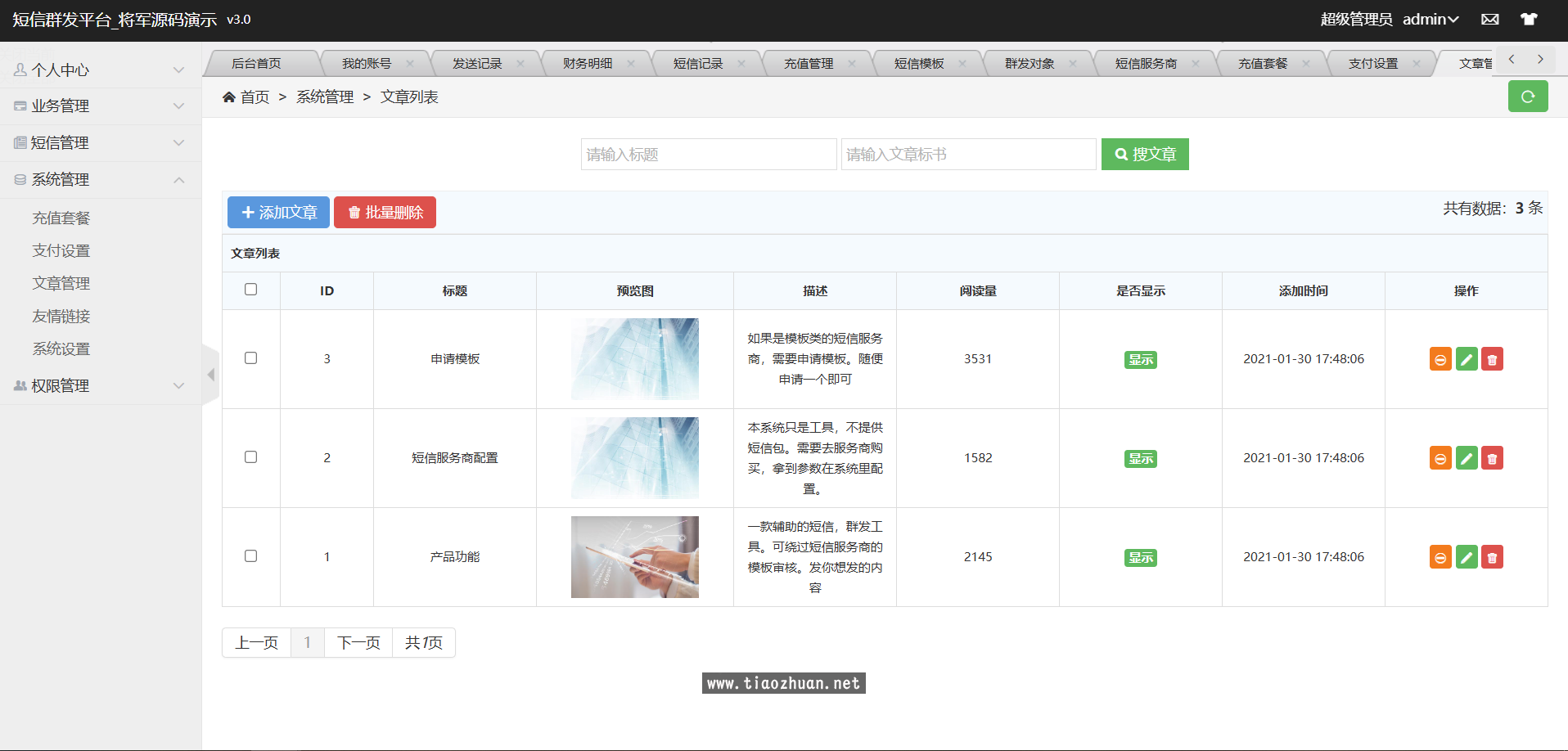
Task: Click the green refresh icon below the tabs
Action: pos(1528,96)
